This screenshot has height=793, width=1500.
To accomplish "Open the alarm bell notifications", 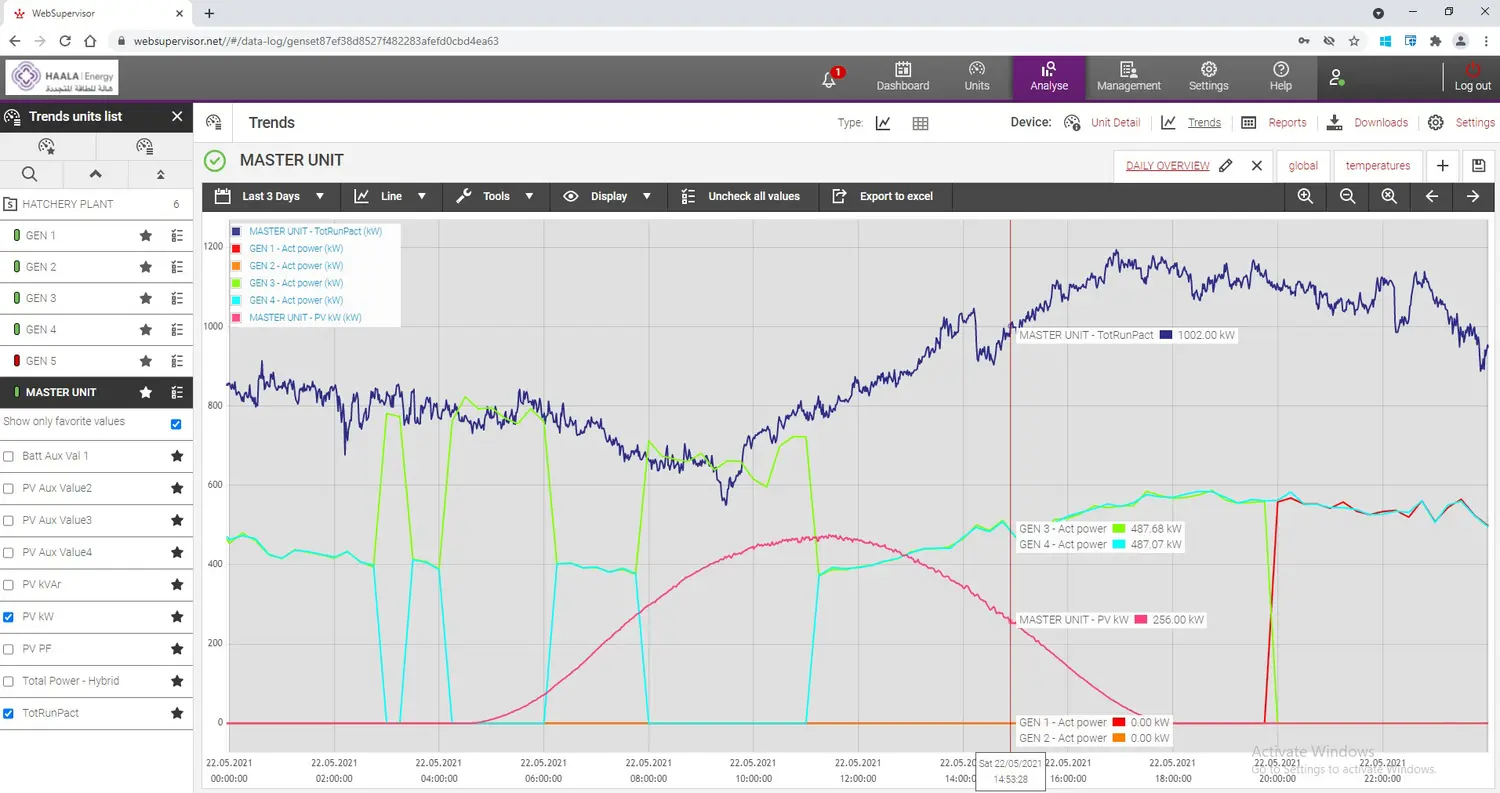I will (x=830, y=78).
